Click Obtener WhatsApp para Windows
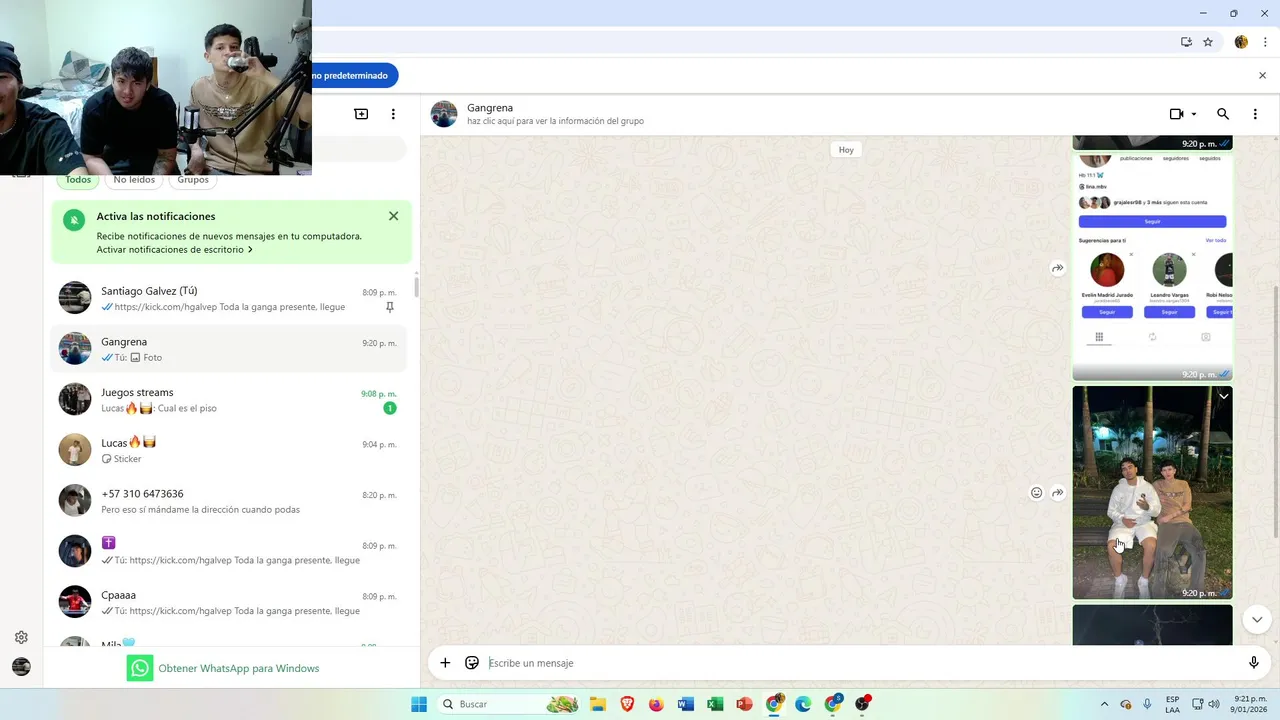Screen dimensions: 1280x720 (223, 668)
